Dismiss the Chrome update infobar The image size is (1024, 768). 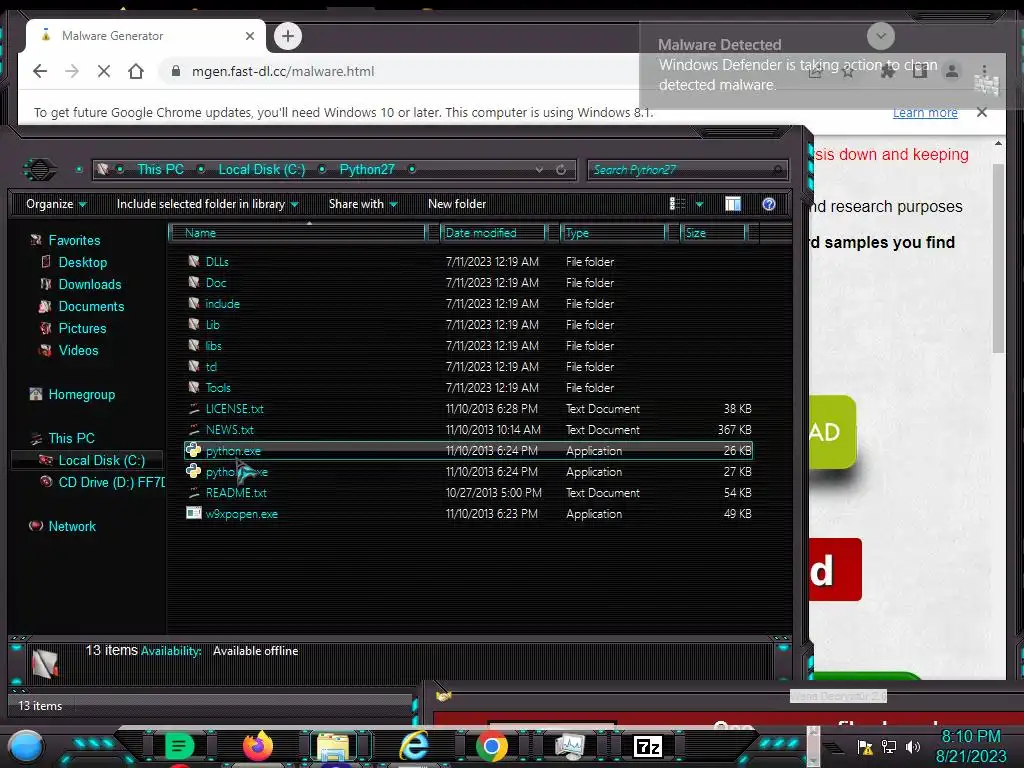(x=982, y=112)
